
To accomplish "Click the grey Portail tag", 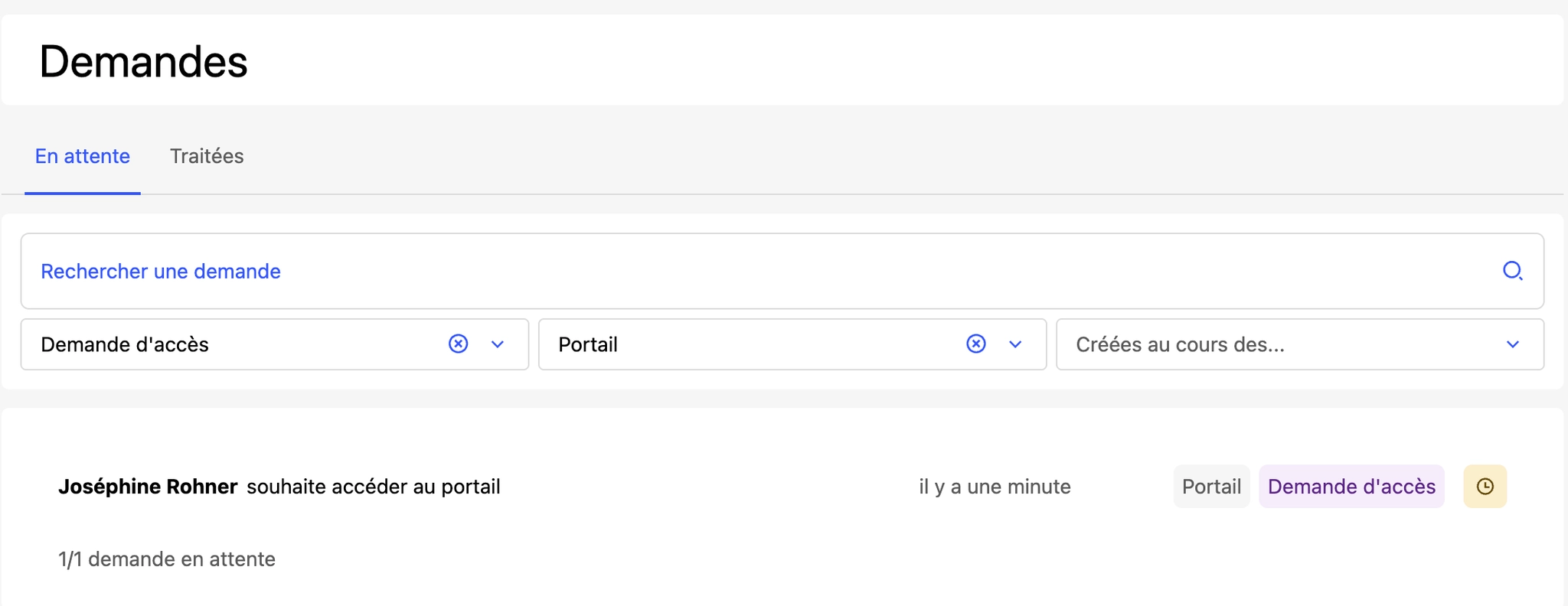I will [1211, 486].
